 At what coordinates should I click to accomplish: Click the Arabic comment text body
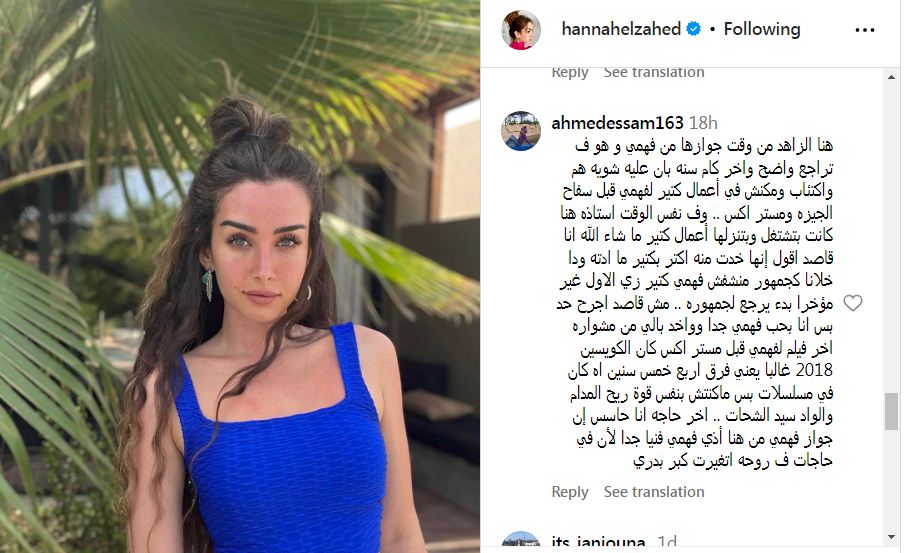pyautogui.click(x=695, y=303)
